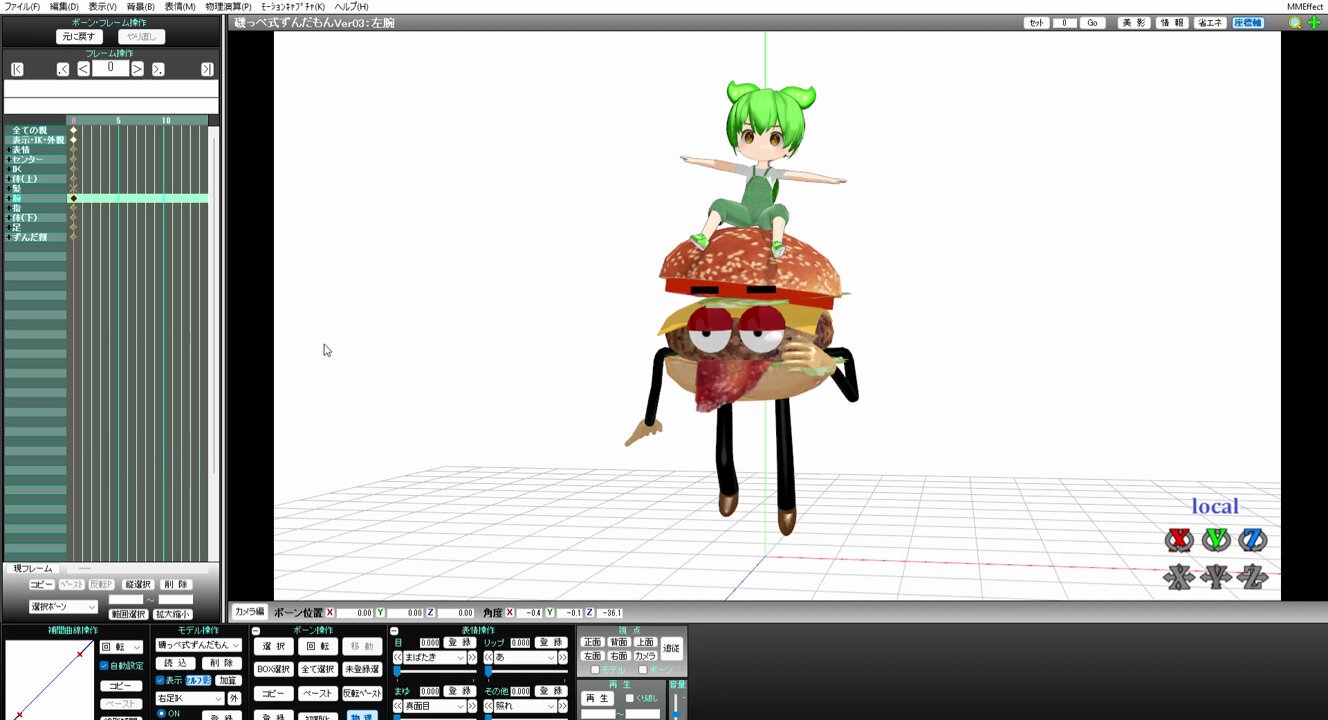Screen dimensions: 1328x720
Task: Collapse the facial expression panel minus icon
Action: 394,631
